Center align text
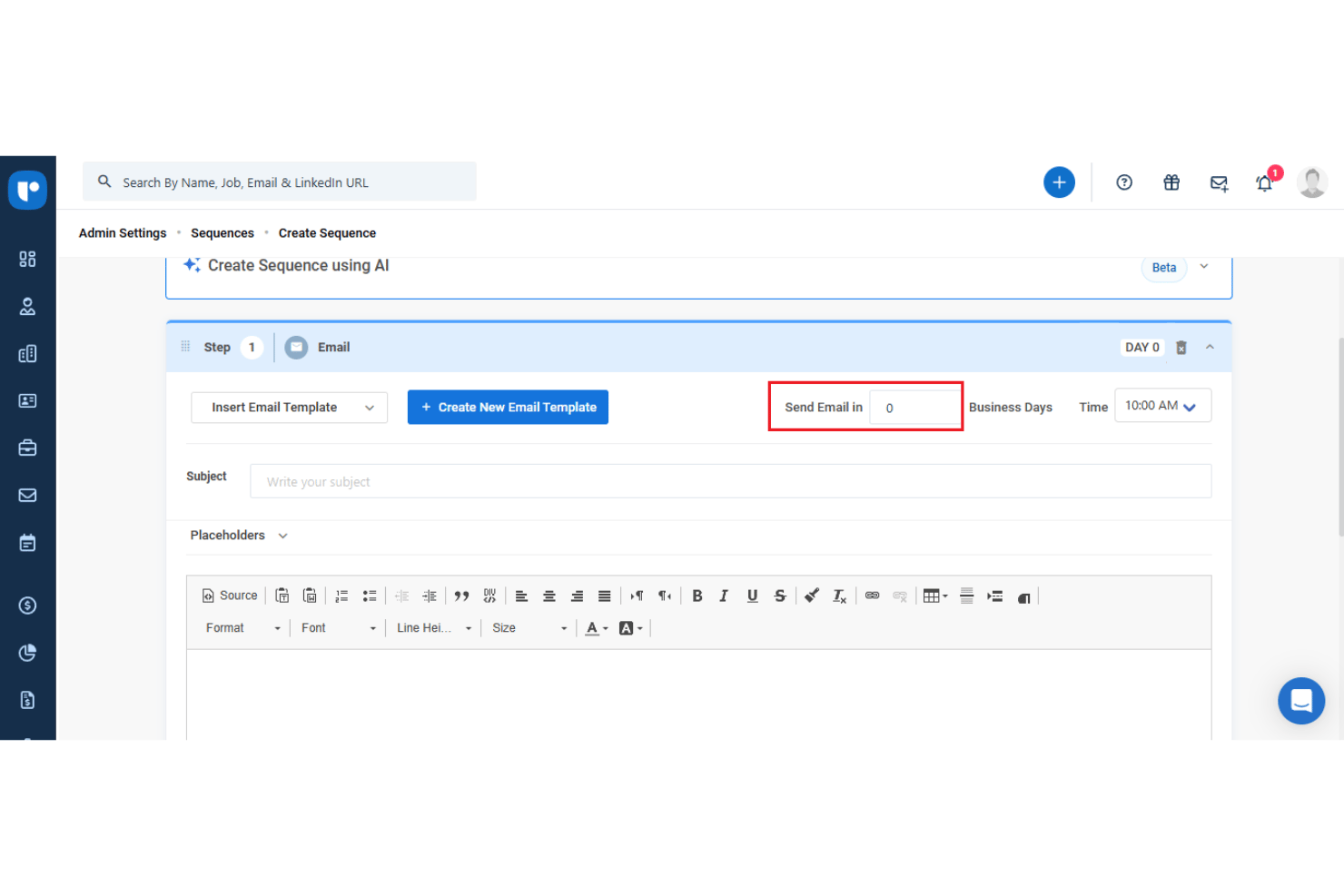This screenshot has height=896, width=1344. coord(549,596)
